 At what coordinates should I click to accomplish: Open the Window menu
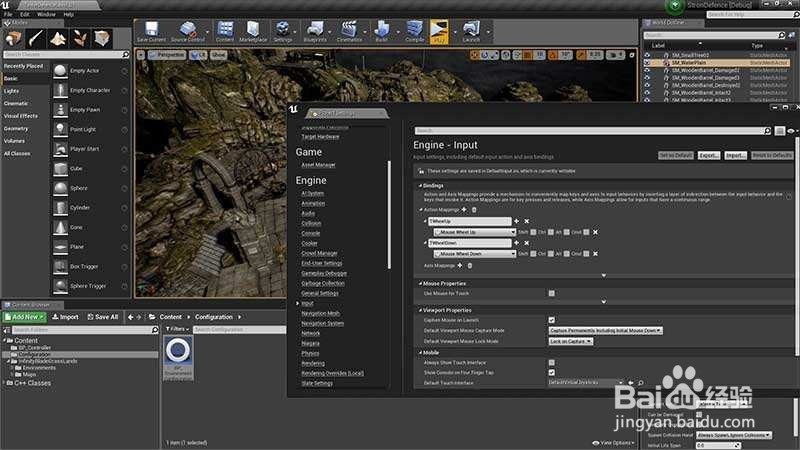coord(46,14)
